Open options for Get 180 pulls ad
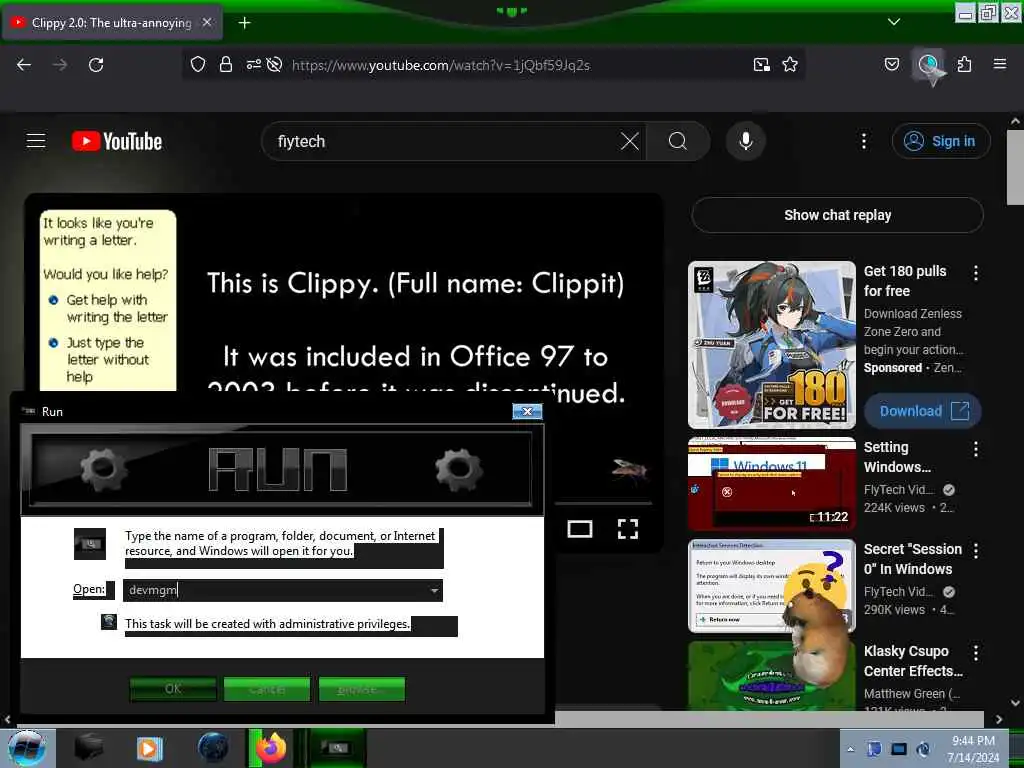Image resolution: width=1024 pixels, height=768 pixels. coord(976,273)
